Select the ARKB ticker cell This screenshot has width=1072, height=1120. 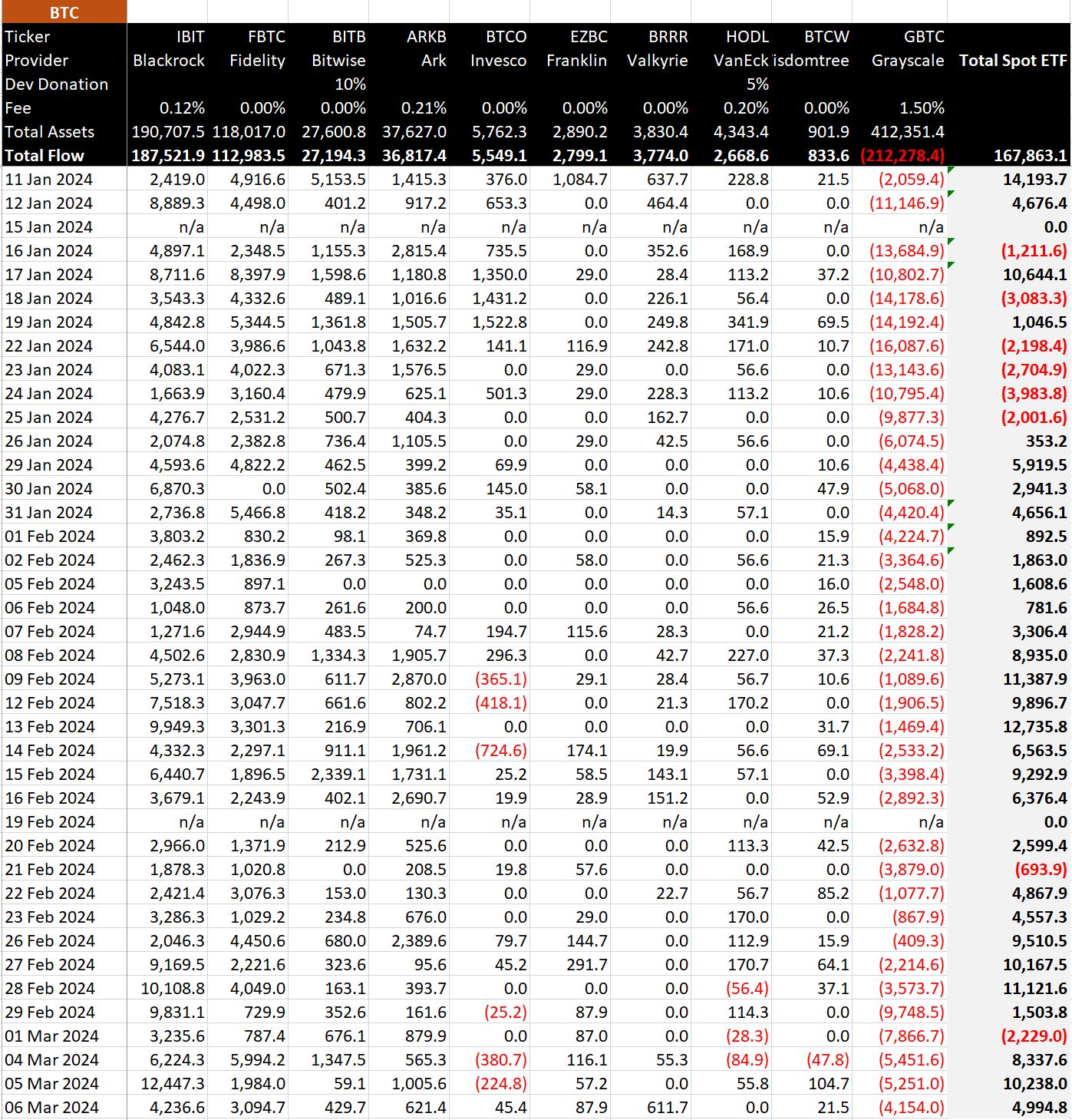427,37
